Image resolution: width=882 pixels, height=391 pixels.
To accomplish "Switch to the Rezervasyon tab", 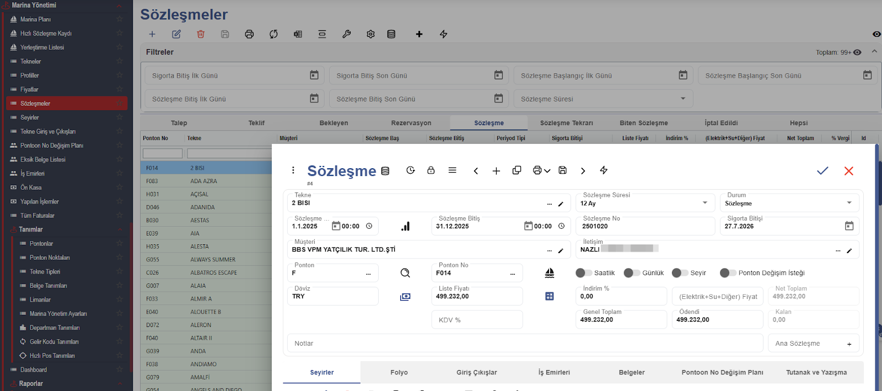I will pos(411,123).
